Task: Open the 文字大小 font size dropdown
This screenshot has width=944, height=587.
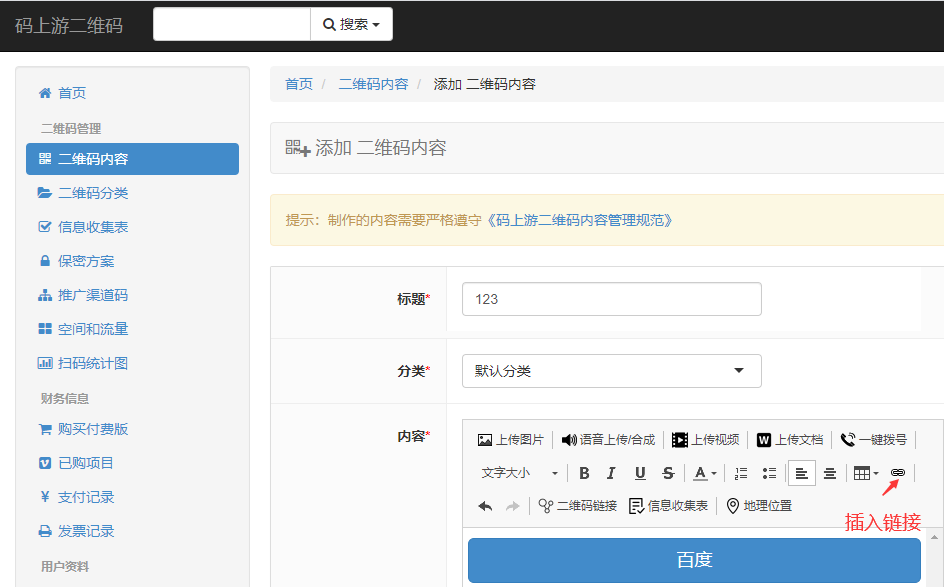Action: pos(519,473)
